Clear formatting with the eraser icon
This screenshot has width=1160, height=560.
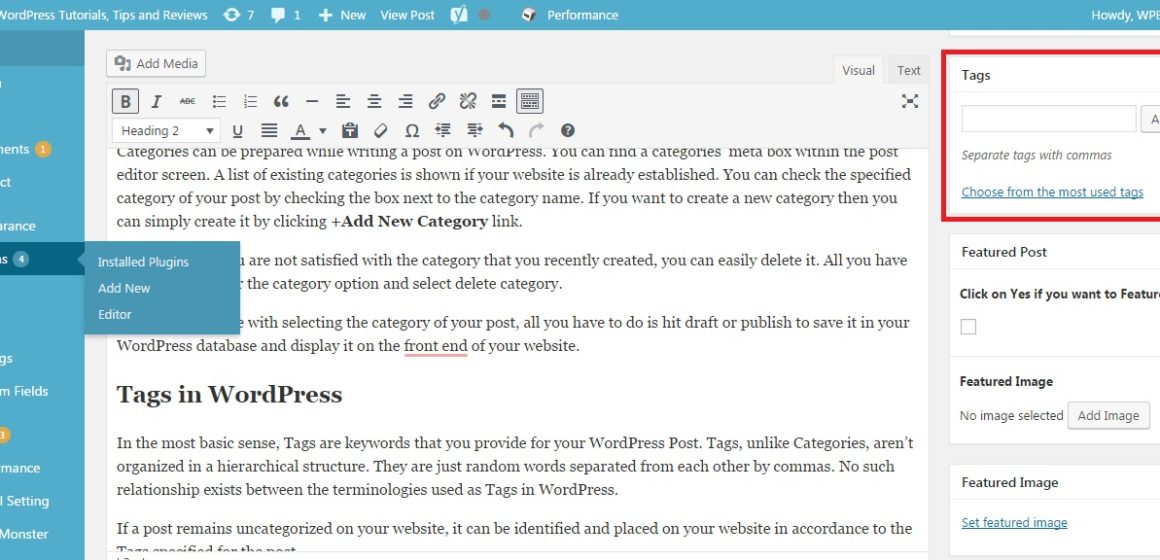click(x=381, y=131)
